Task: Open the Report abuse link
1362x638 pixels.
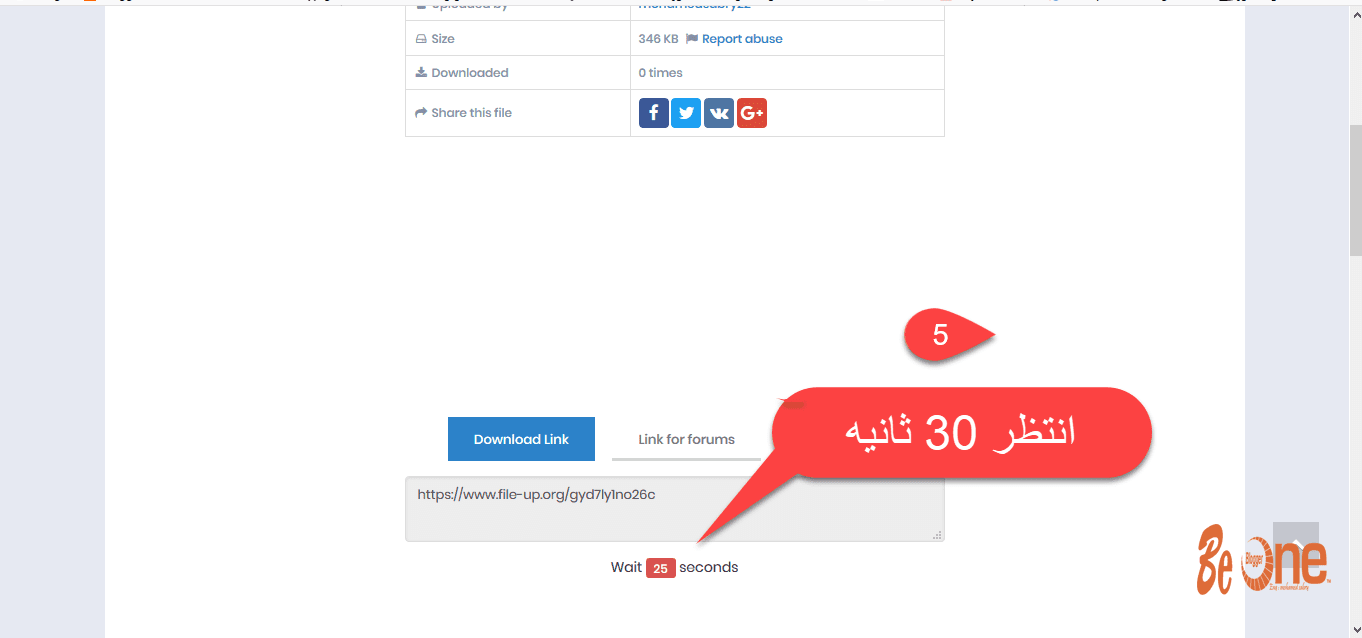Action: coord(742,39)
